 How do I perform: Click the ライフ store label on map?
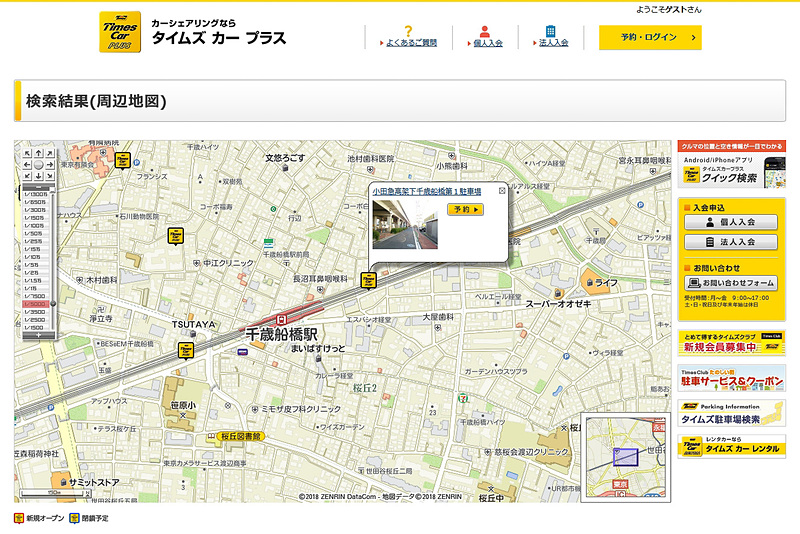(x=606, y=282)
